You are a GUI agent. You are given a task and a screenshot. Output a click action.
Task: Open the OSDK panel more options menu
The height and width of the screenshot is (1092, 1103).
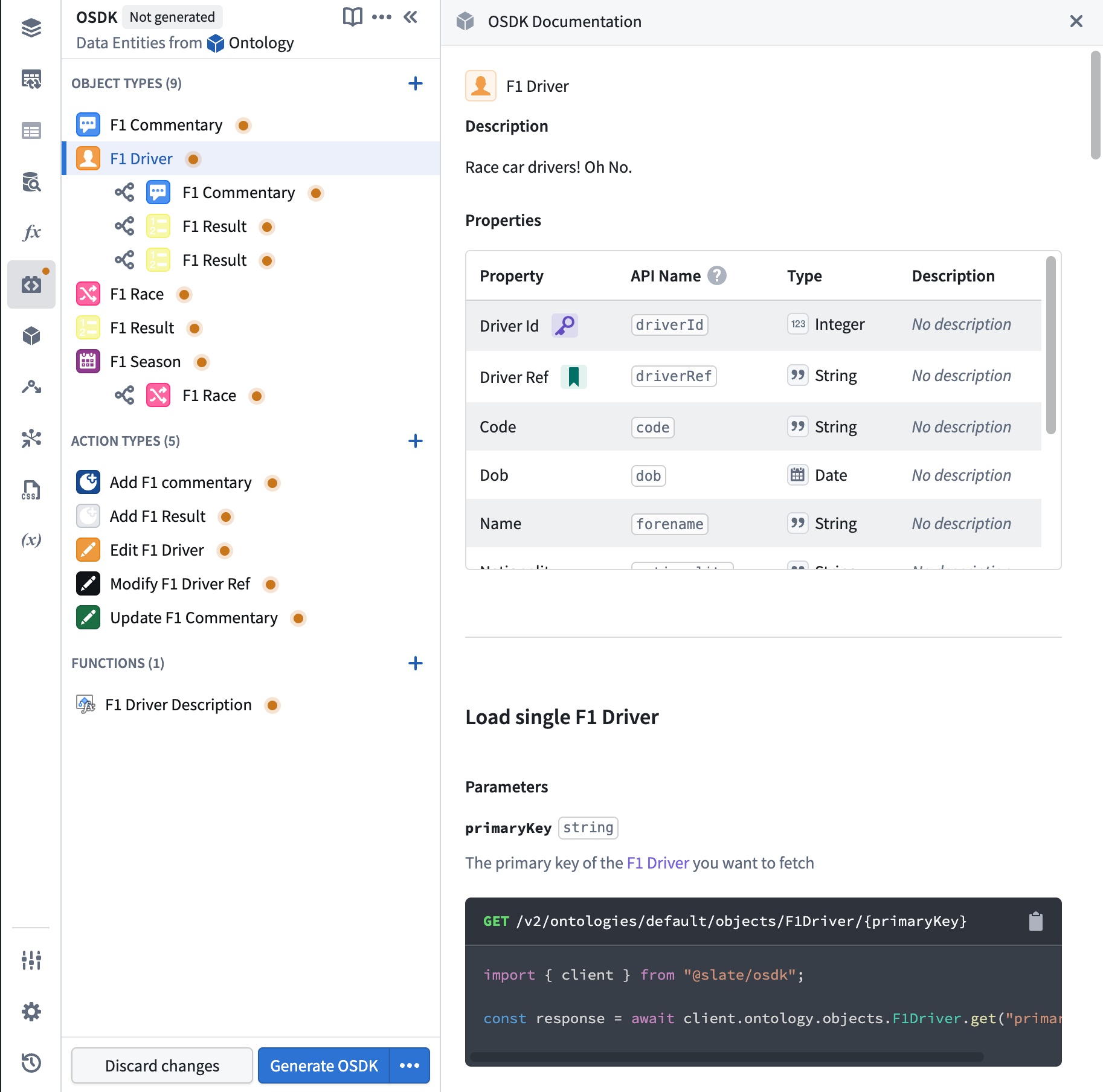382,17
